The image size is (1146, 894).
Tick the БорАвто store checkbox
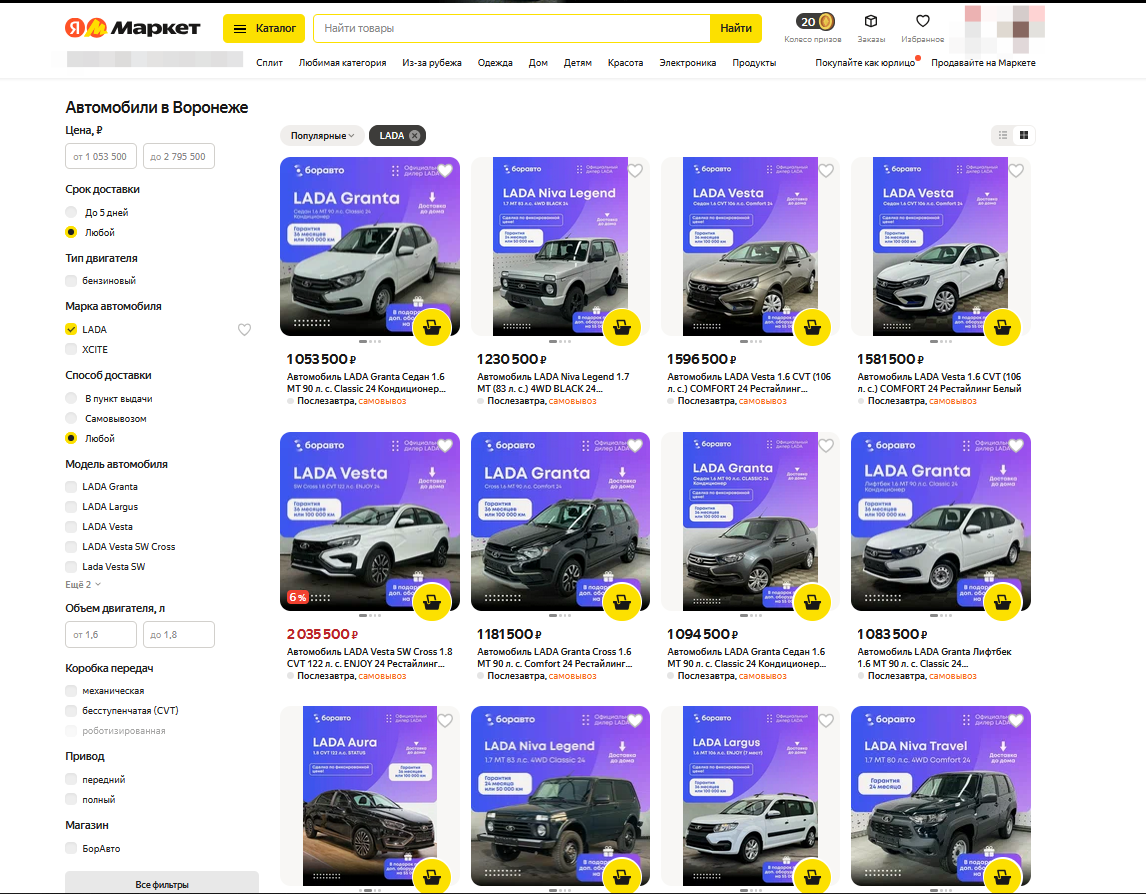point(71,848)
